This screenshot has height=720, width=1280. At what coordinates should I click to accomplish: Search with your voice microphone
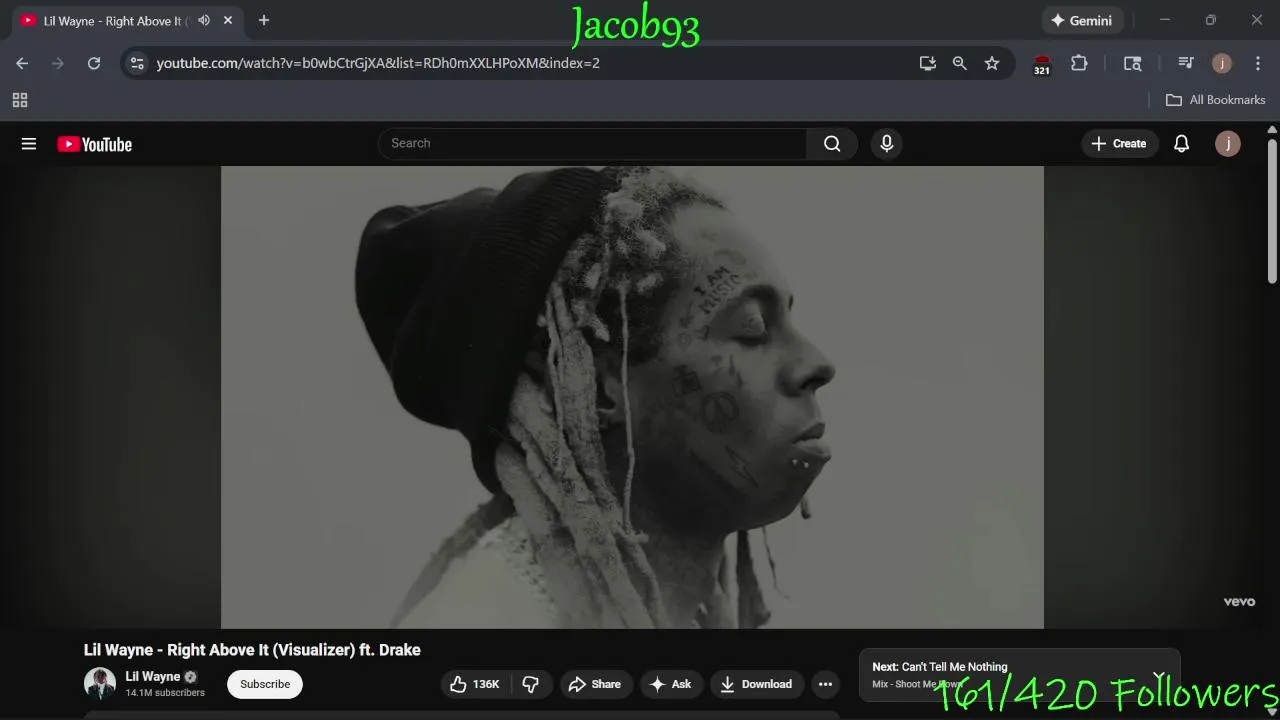(886, 143)
